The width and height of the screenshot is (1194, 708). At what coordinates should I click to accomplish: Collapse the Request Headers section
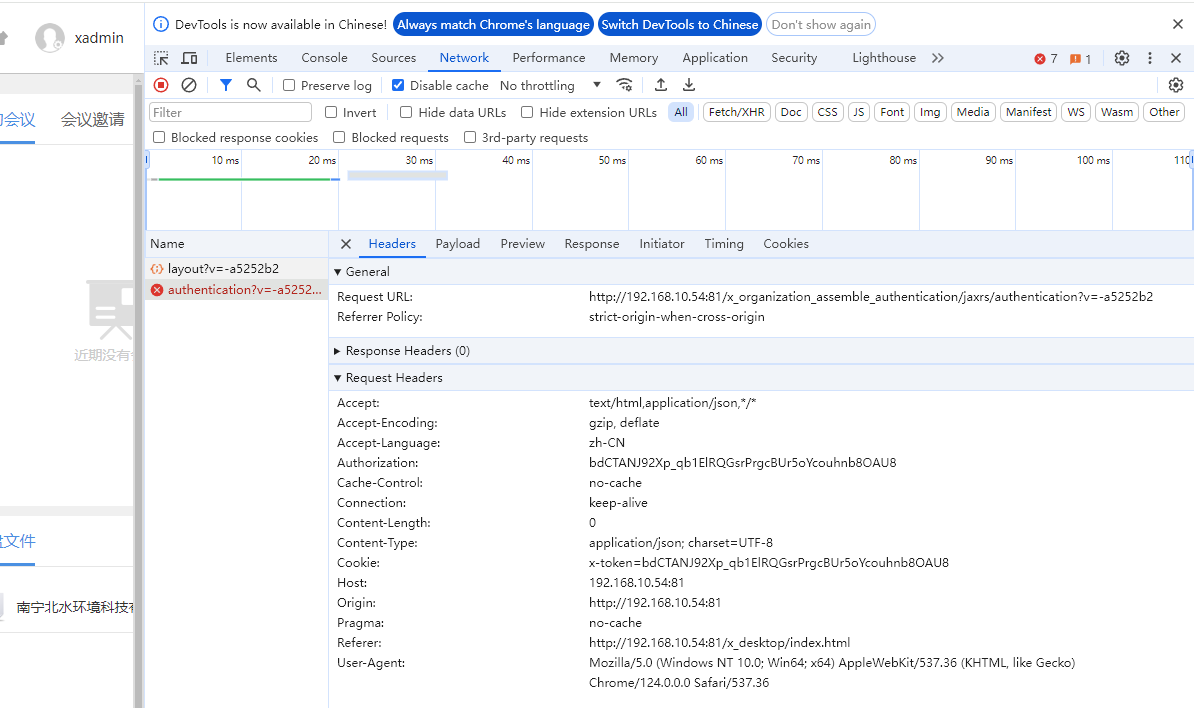[338, 378]
